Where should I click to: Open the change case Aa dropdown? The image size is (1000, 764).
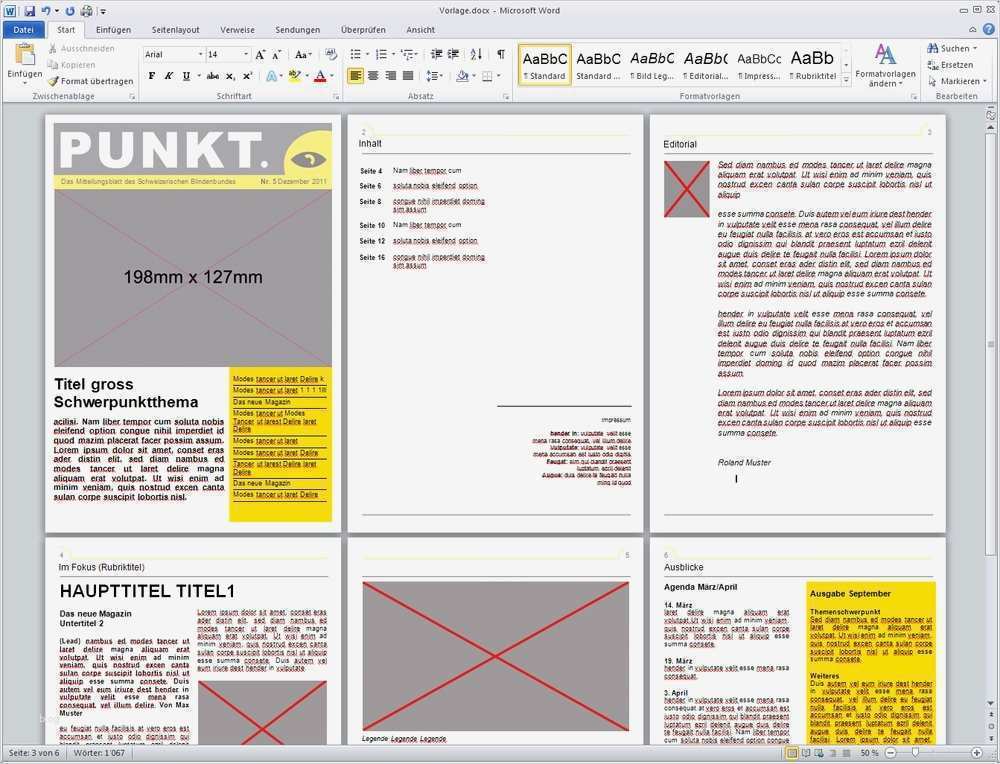pos(304,55)
